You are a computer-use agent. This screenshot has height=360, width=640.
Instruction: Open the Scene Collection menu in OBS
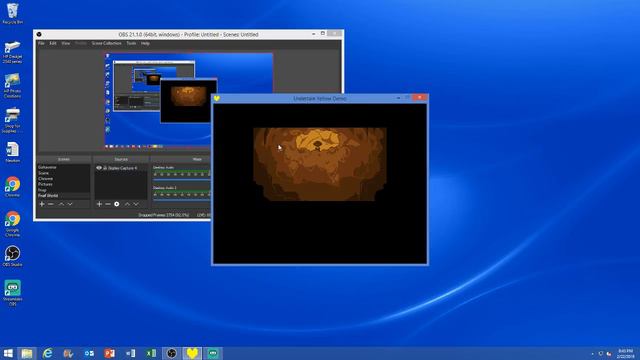click(107, 43)
